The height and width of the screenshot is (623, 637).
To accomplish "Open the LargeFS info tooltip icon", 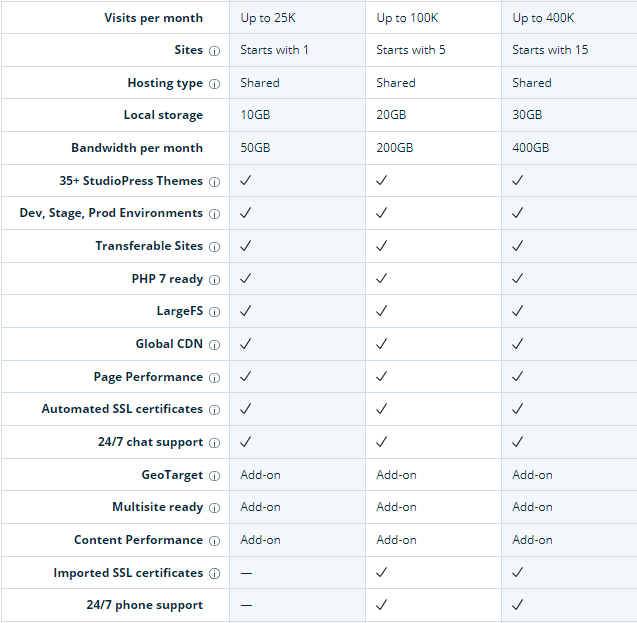I will click(x=214, y=312).
